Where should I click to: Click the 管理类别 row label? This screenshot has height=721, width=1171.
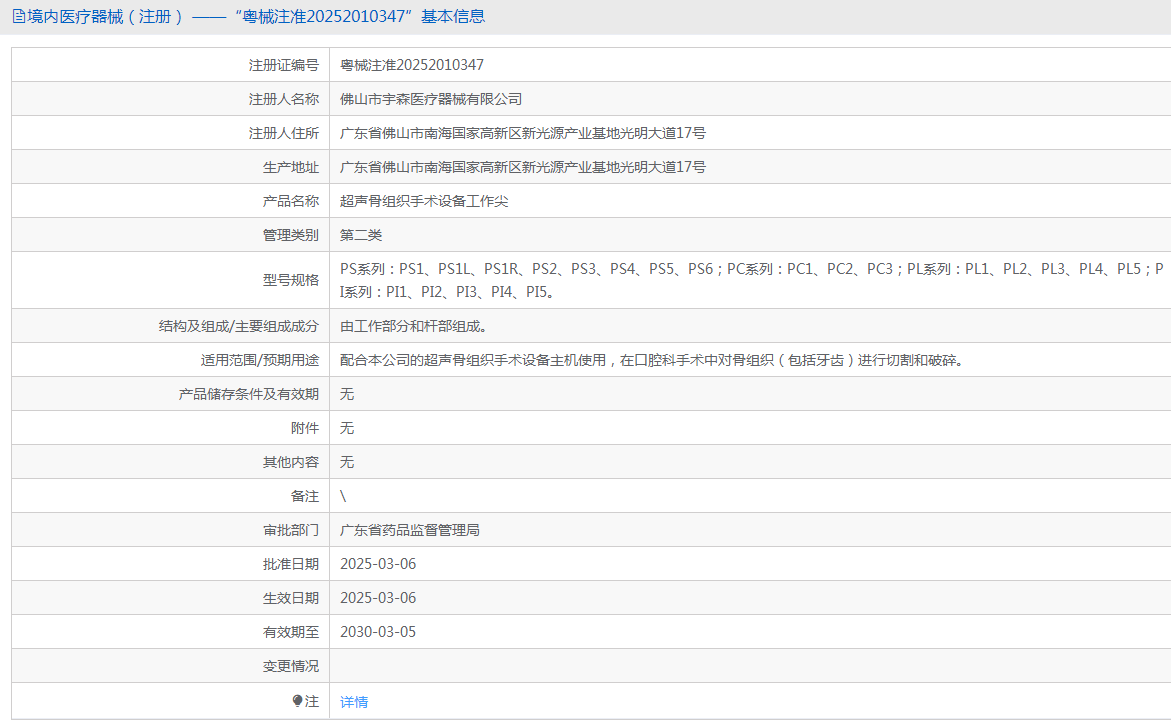point(291,235)
